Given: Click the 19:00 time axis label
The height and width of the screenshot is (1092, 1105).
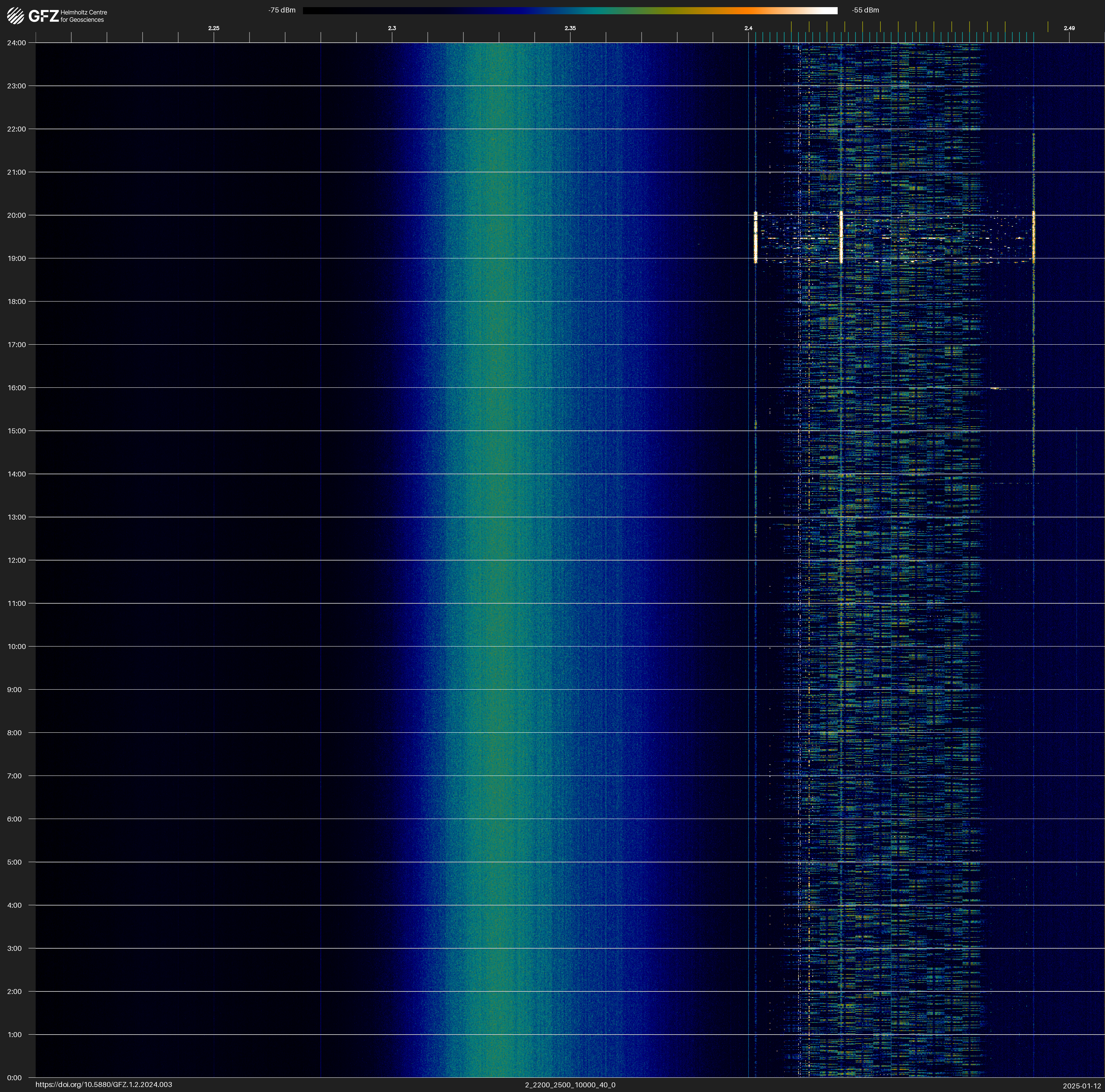Looking at the screenshot, I should click(17, 258).
